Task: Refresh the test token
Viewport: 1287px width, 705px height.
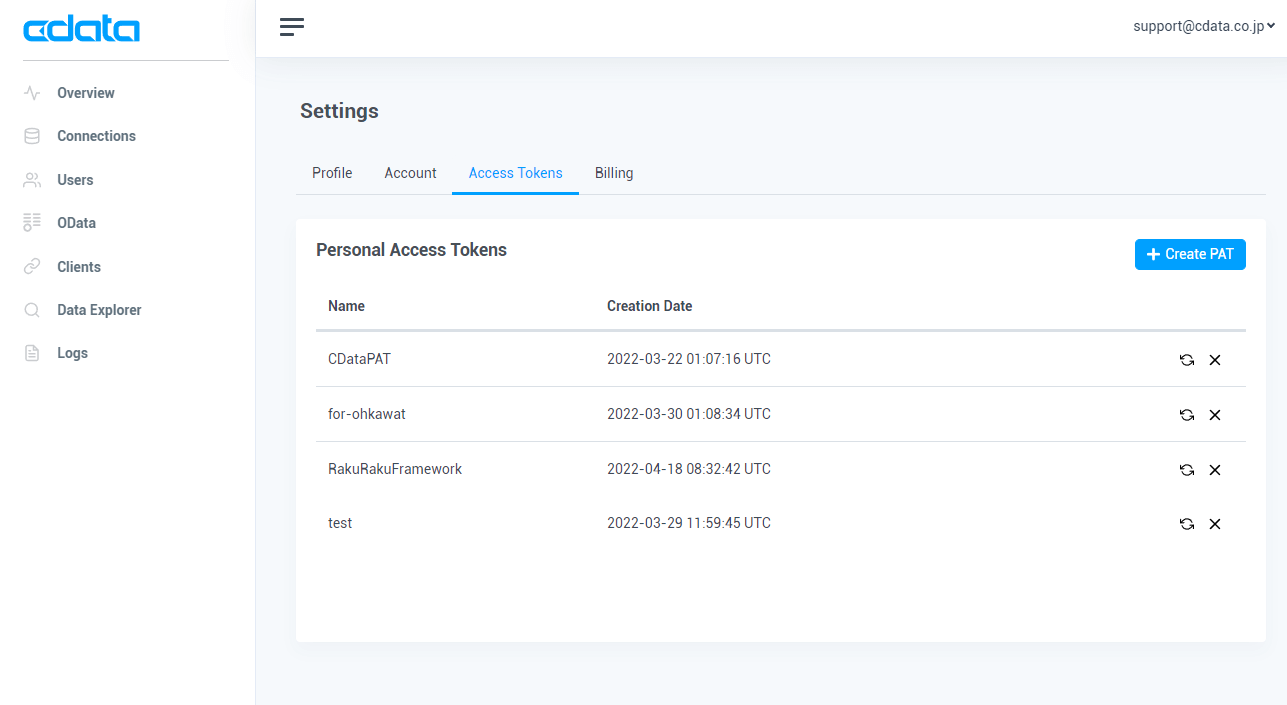Action: click(1187, 524)
